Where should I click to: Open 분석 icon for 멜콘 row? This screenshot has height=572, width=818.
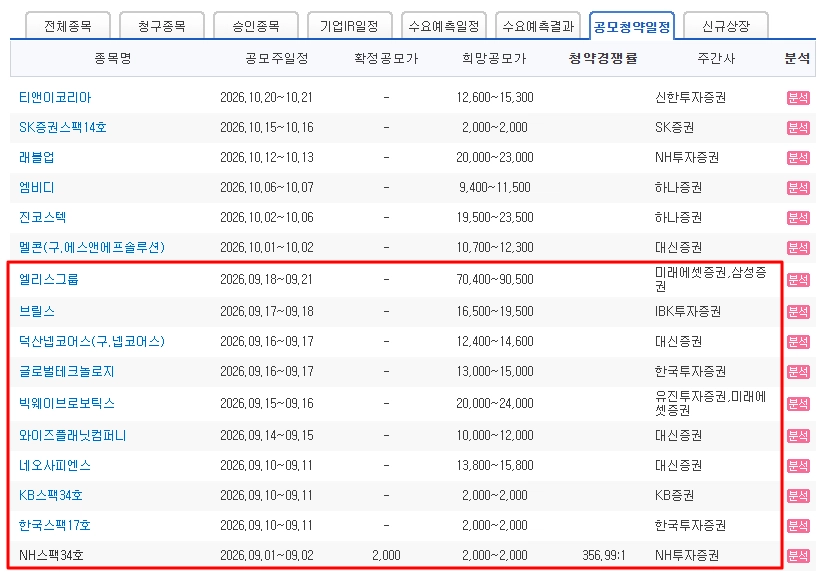pos(798,247)
